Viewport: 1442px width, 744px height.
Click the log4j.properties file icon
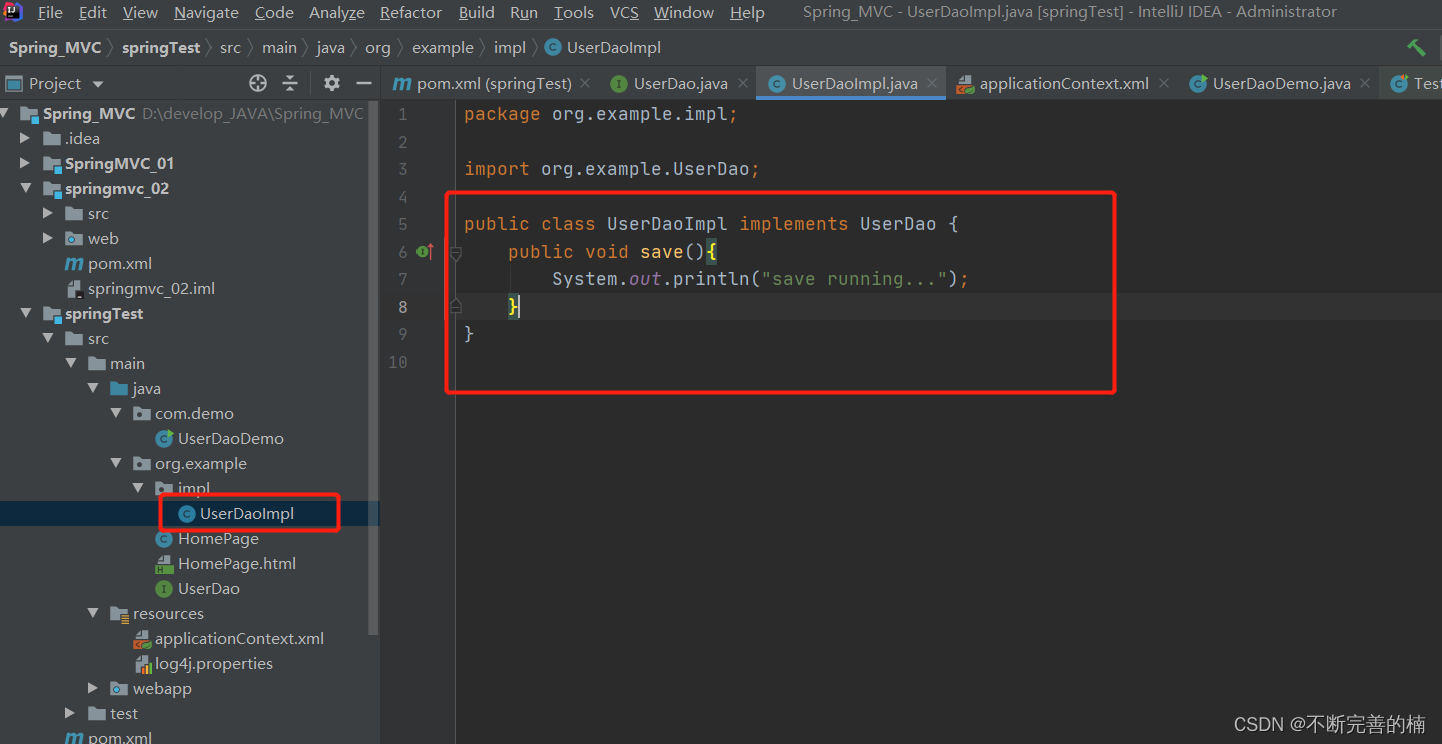click(142, 663)
